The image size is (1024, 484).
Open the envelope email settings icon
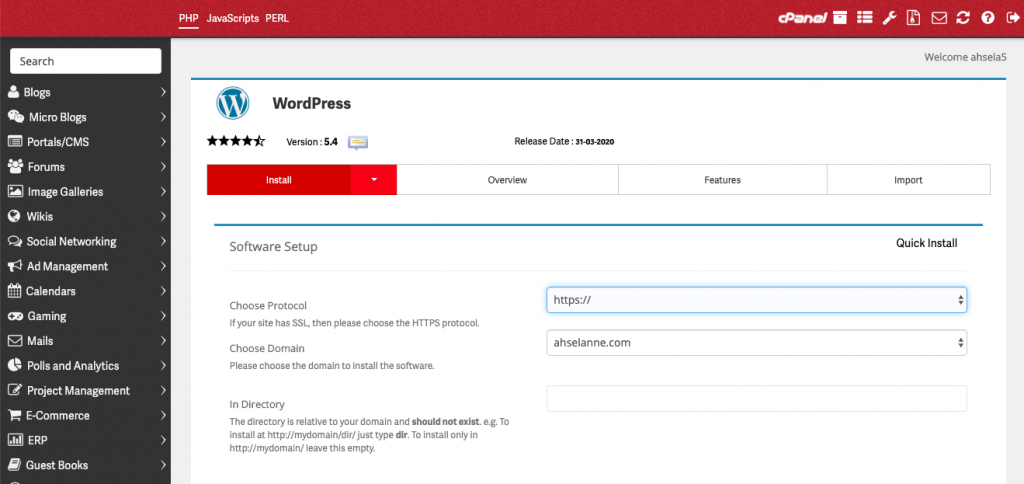(939, 18)
